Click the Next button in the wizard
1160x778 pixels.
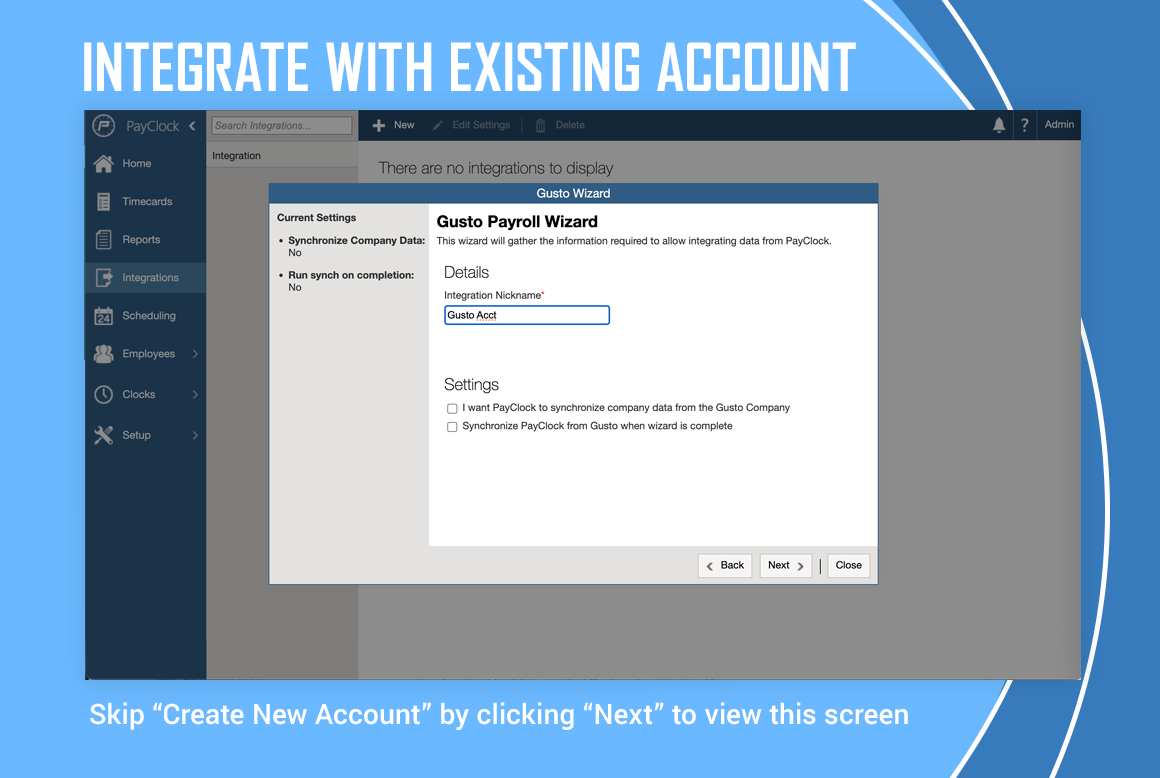click(786, 565)
